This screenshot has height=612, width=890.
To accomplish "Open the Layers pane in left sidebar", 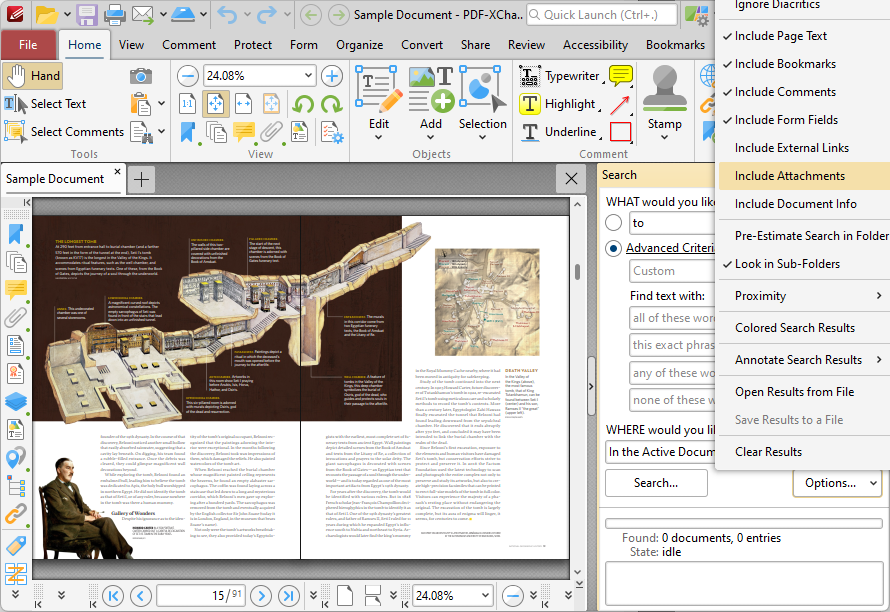I will pyautogui.click(x=15, y=401).
